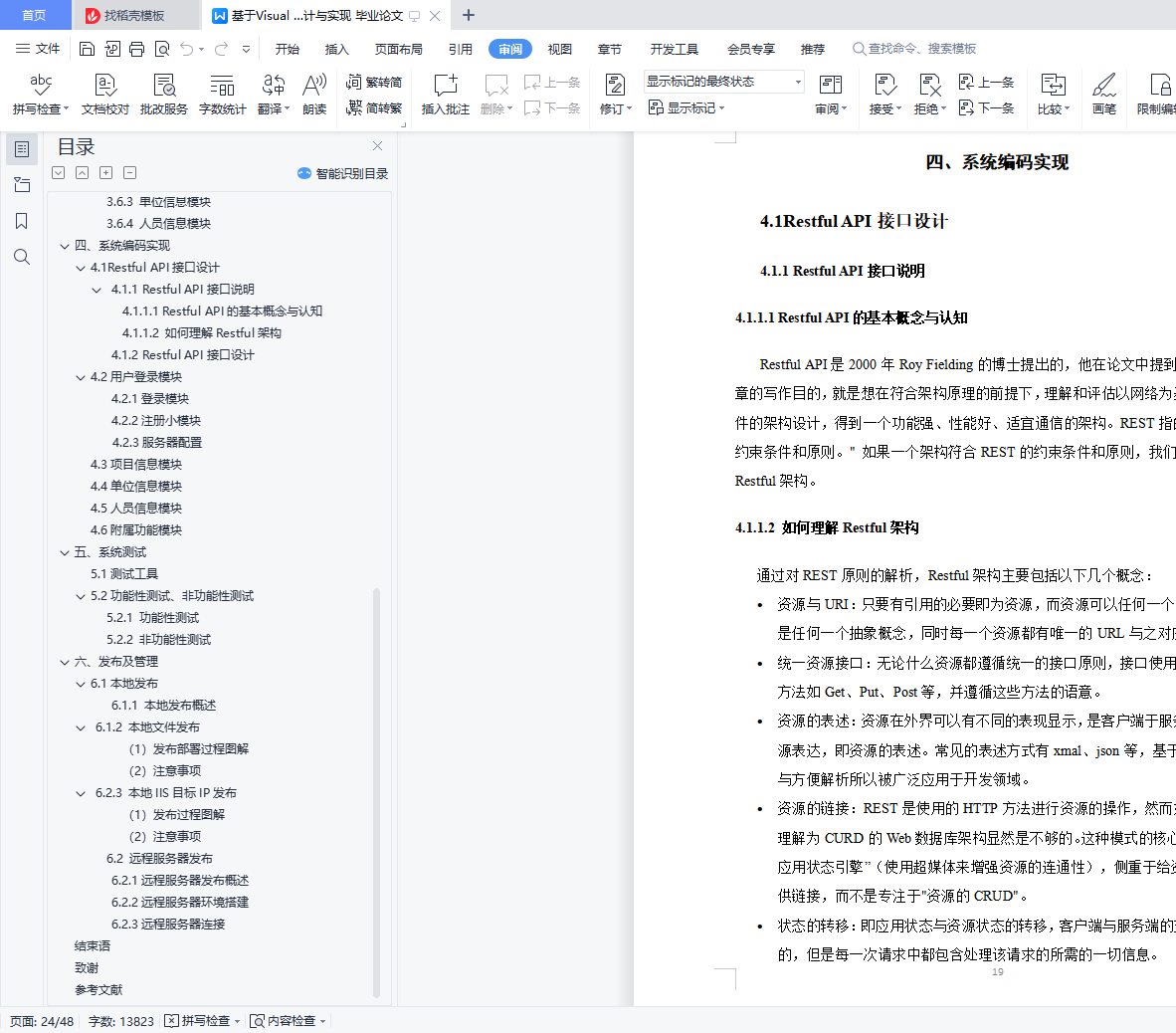The height and width of the screenshot is (1033, 1176).
Task: Open word count (字数统计)
Action: click(222, 95)
